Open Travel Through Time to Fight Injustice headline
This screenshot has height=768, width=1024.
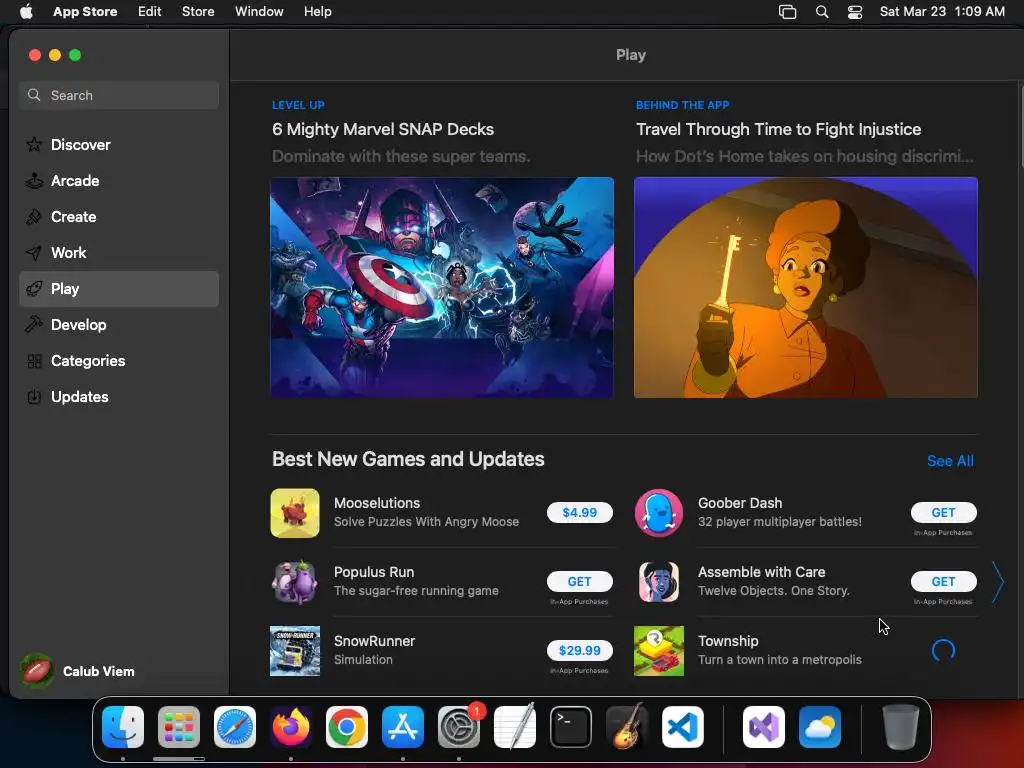coord(778,129)
